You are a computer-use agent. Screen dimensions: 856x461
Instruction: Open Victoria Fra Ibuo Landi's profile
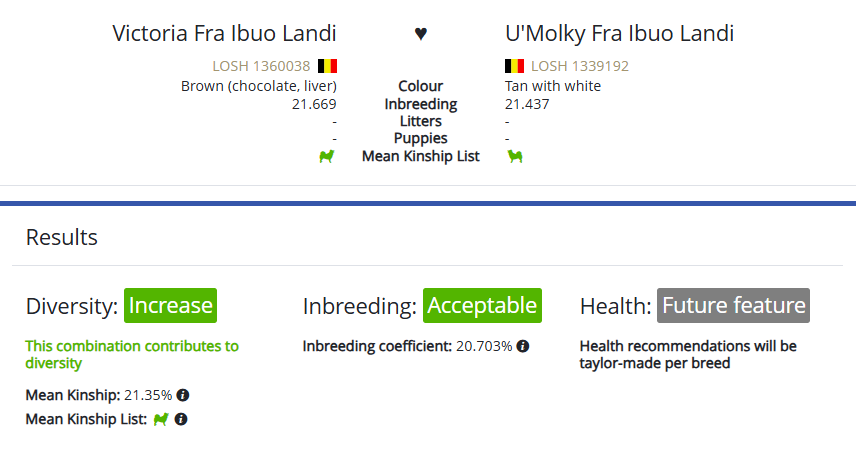pyautogui.click(x=224, y=34)
